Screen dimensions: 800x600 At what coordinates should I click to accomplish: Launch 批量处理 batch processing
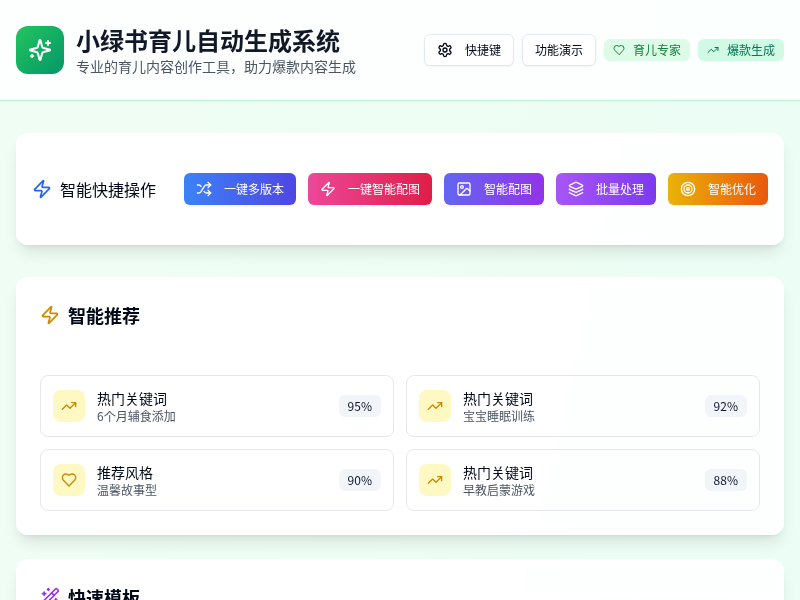click(606, 189)
